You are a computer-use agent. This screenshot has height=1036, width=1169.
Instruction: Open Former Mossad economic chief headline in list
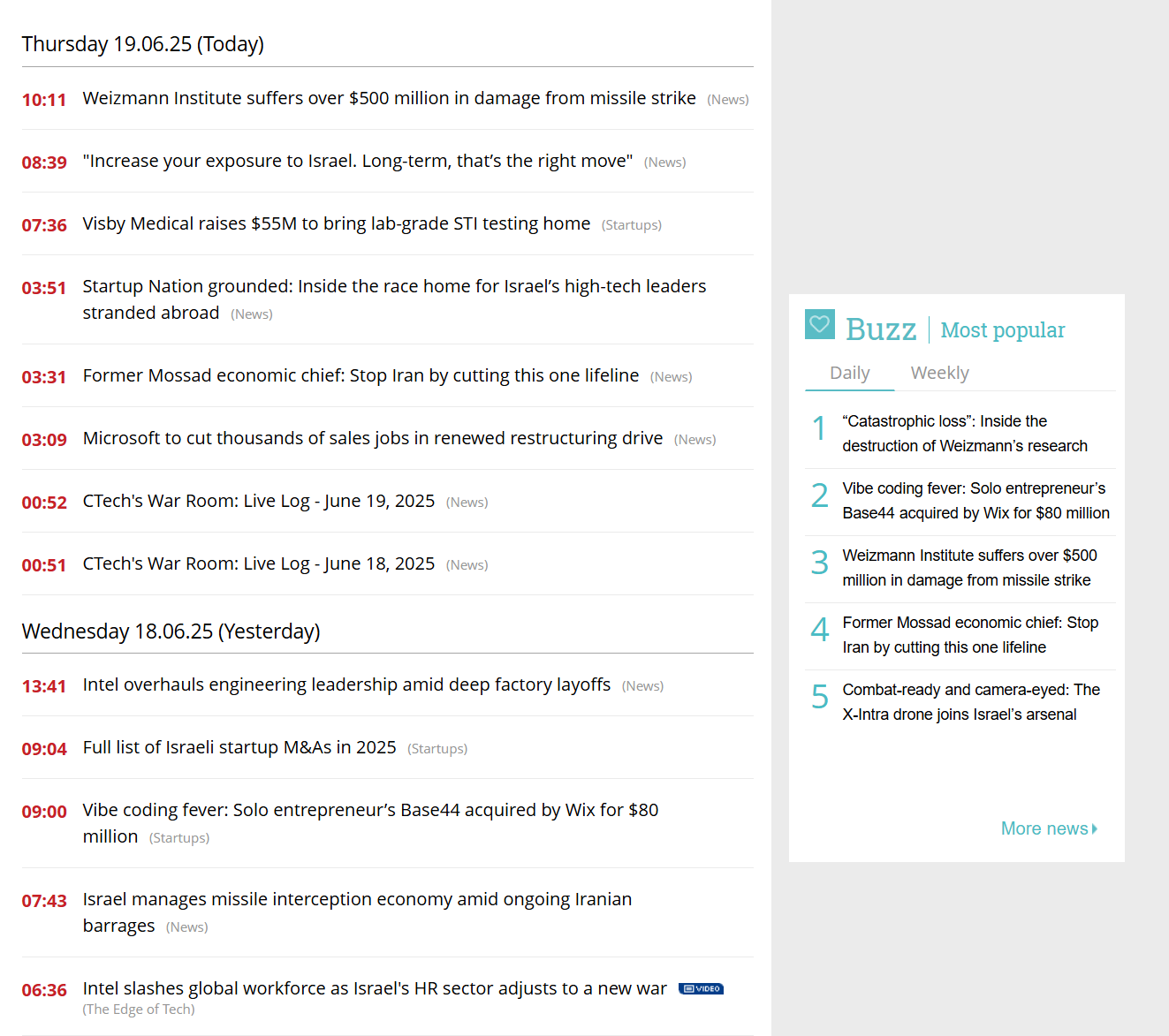(x=361, y=375)
